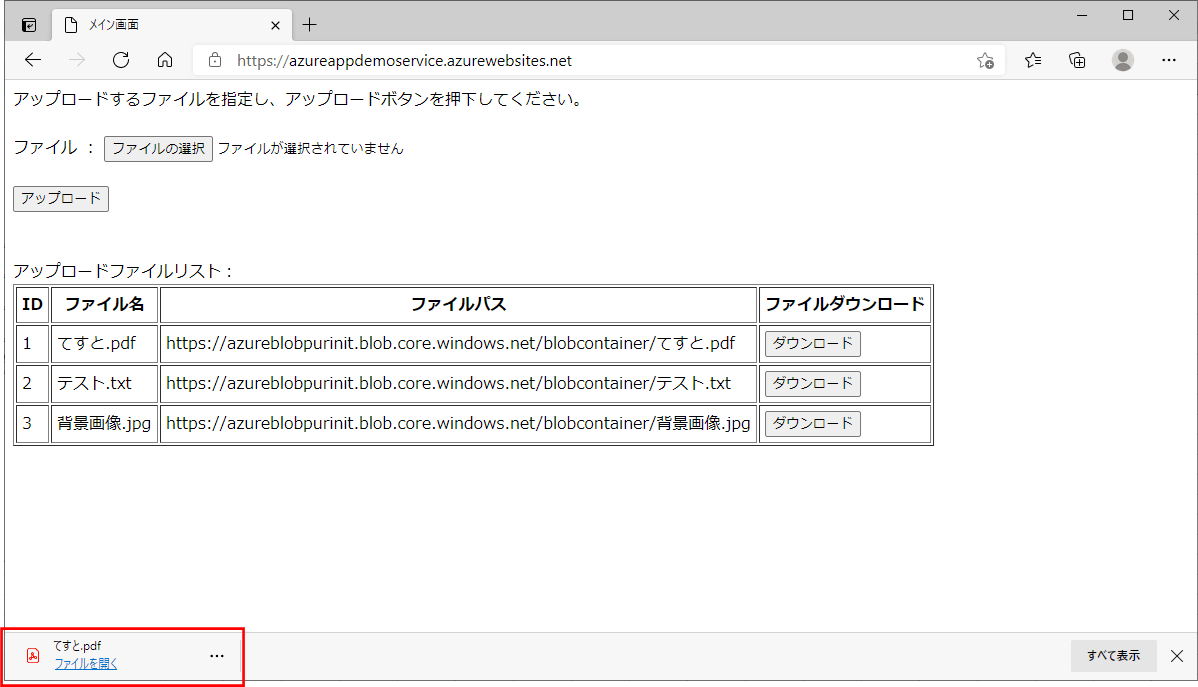Open the Favorites list icon
The height and width of the screenshot is (687, 1198).
1033,60
